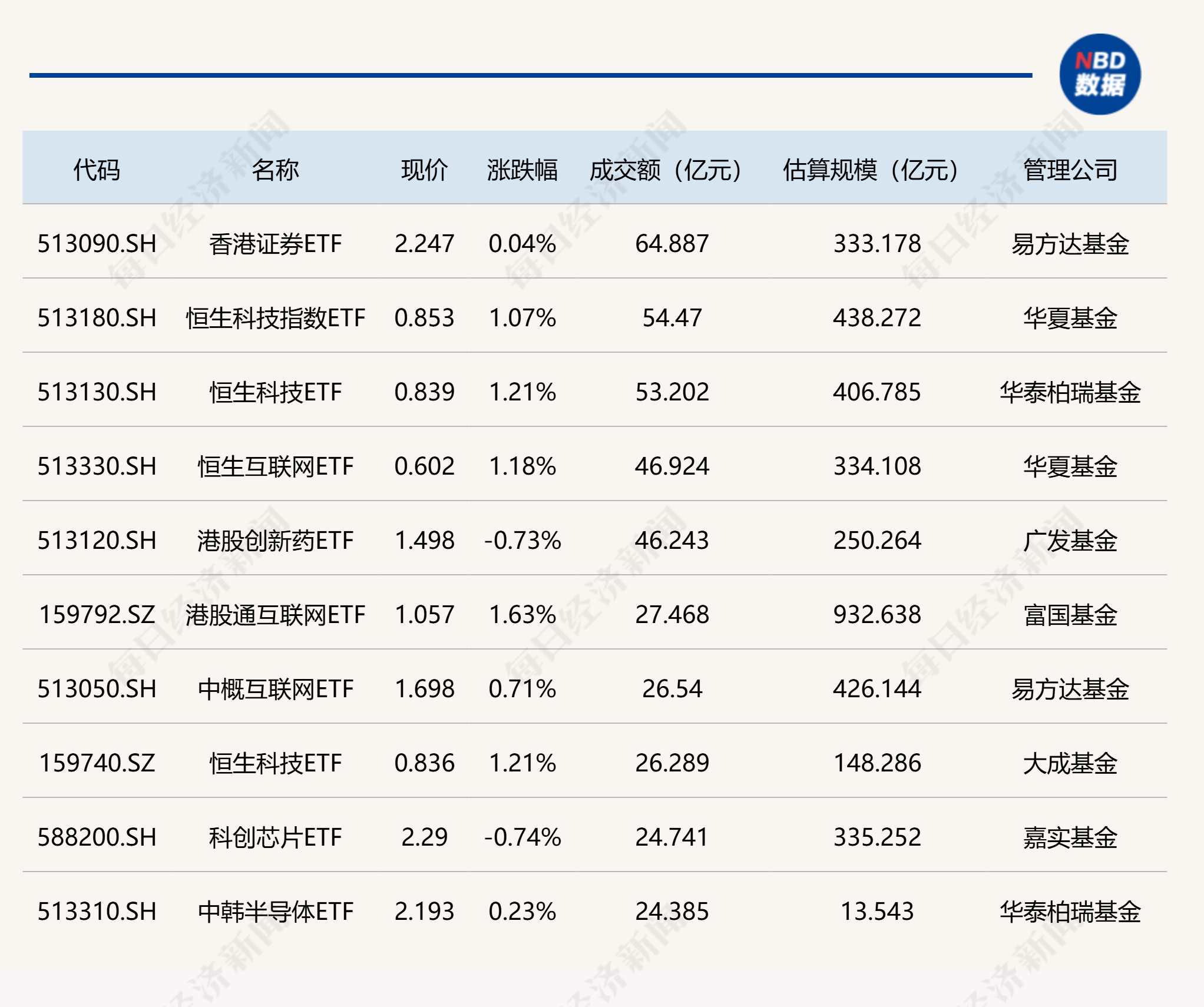Click change value 0.04%

click(522, 244)
